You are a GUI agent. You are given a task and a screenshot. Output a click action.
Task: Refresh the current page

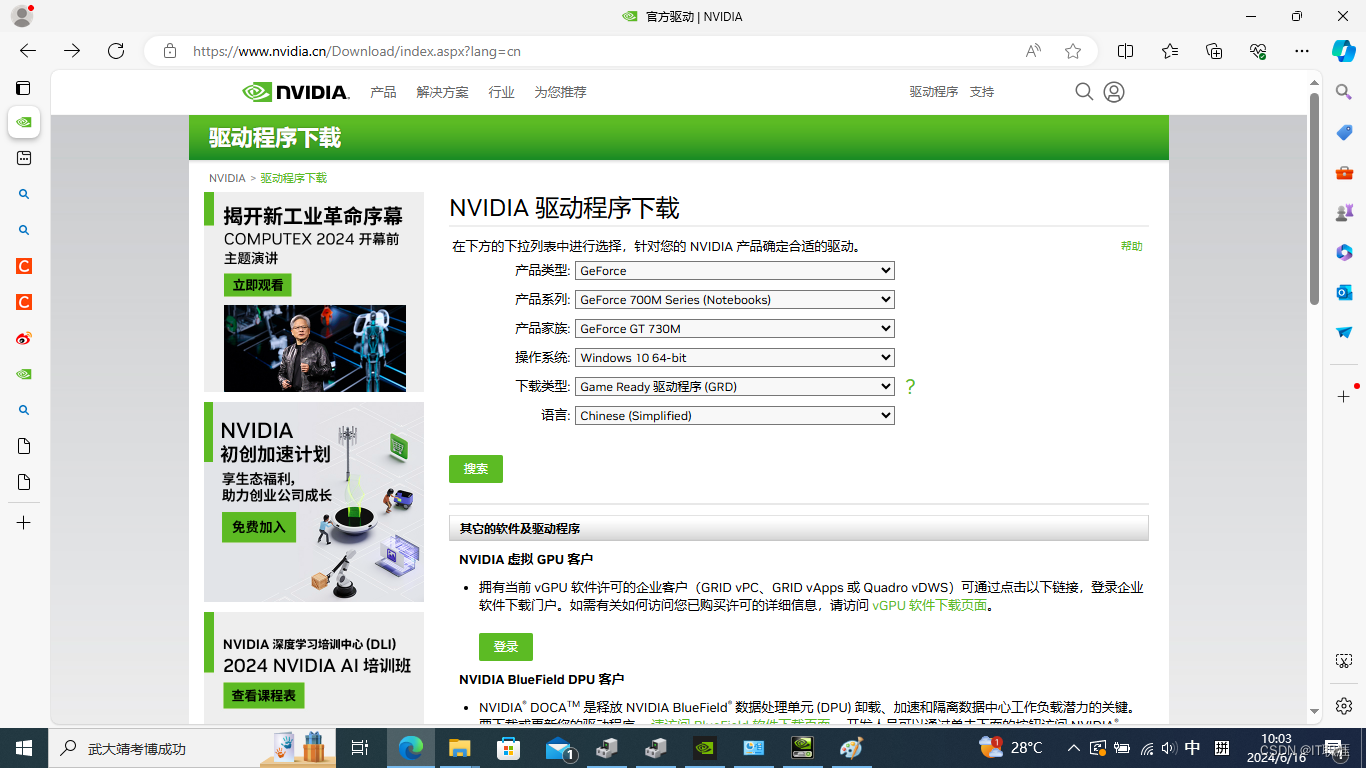pos(116,51)
